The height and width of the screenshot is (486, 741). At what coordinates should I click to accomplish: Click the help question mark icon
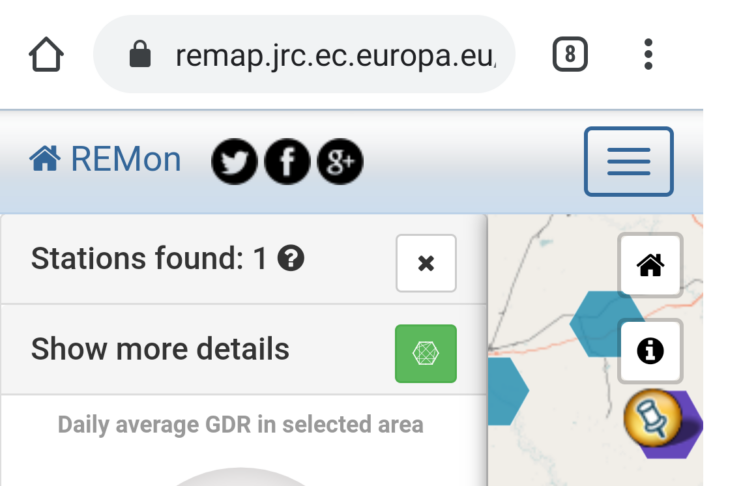coord(291,259)
